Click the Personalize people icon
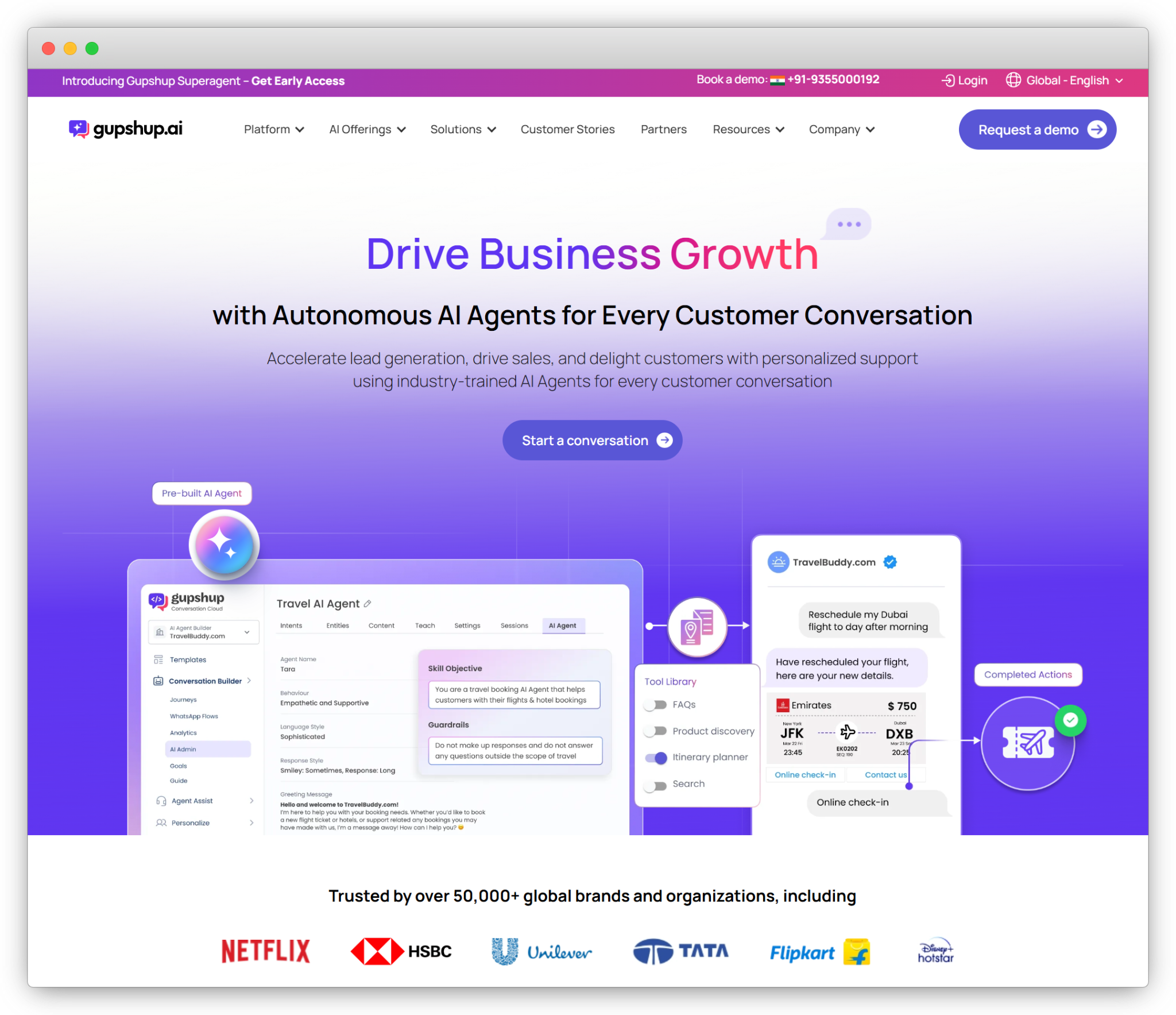Image resolution: width=1176 pixels, height=1015 pixels. pos(161,823)
